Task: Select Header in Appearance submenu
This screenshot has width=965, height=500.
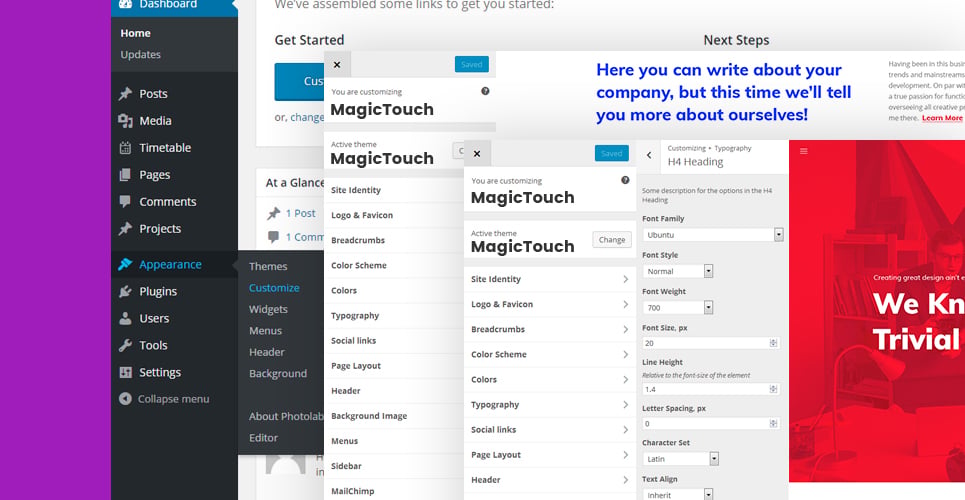Action: click(x=266, y=352)
